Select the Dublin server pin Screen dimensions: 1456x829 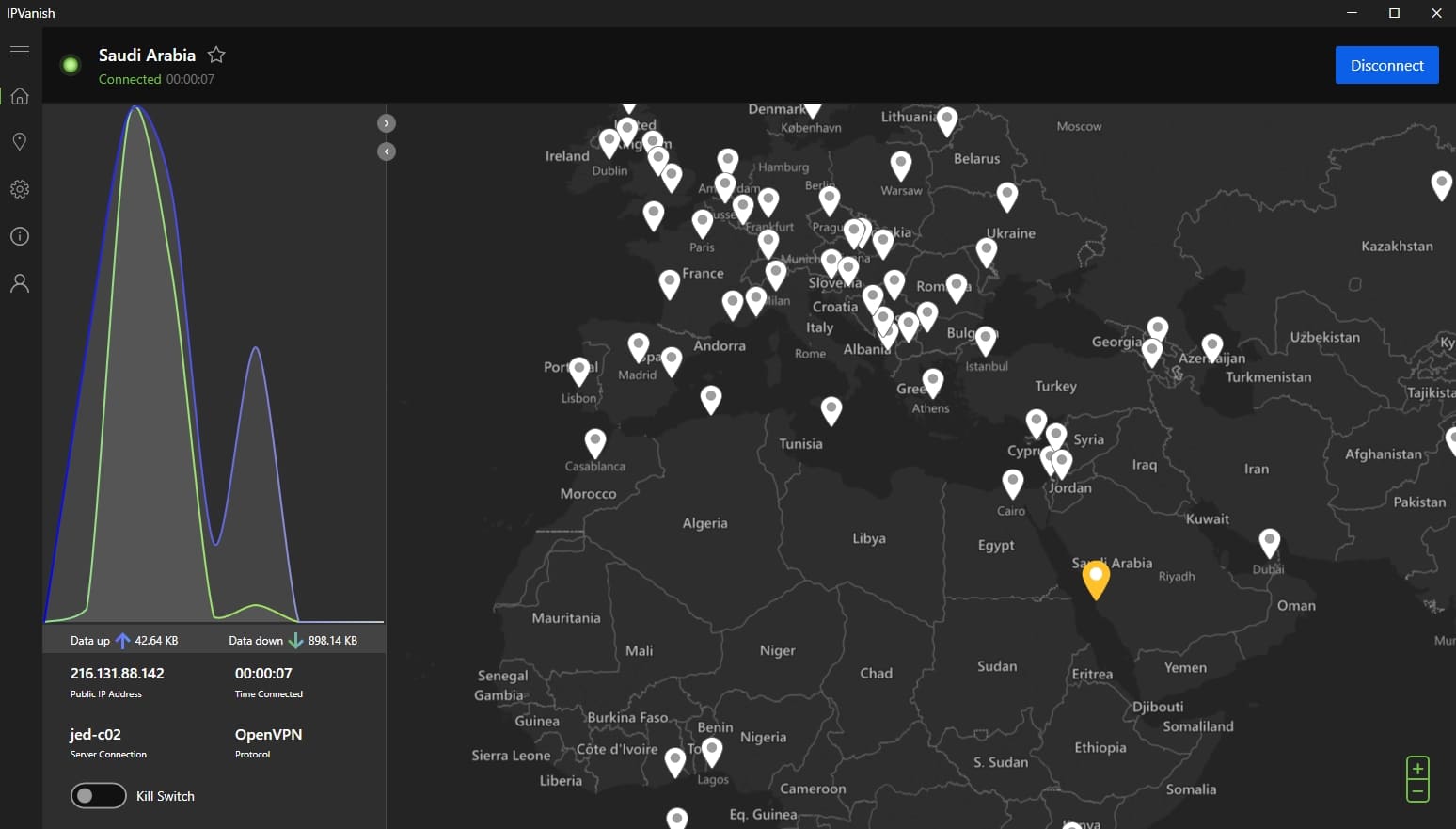pos(609,144)
